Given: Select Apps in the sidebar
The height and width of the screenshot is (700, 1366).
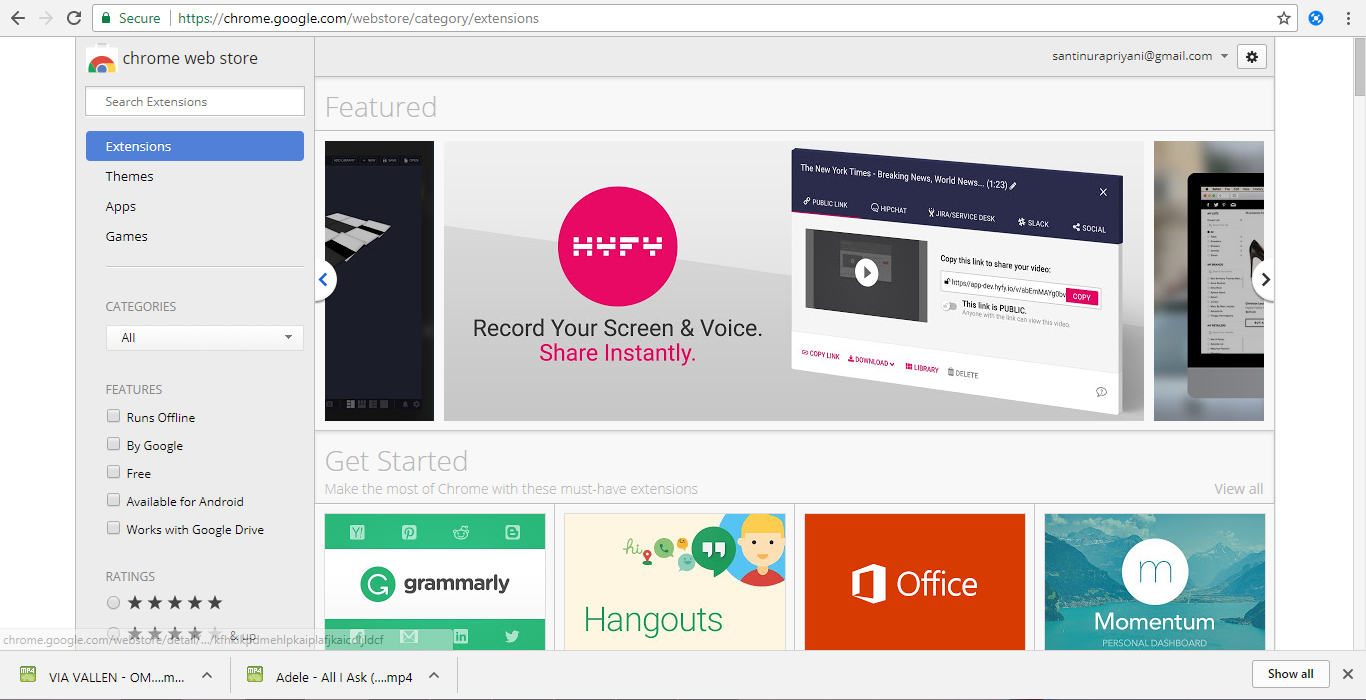Looking at the screenshot, I should tap(121, 206).
